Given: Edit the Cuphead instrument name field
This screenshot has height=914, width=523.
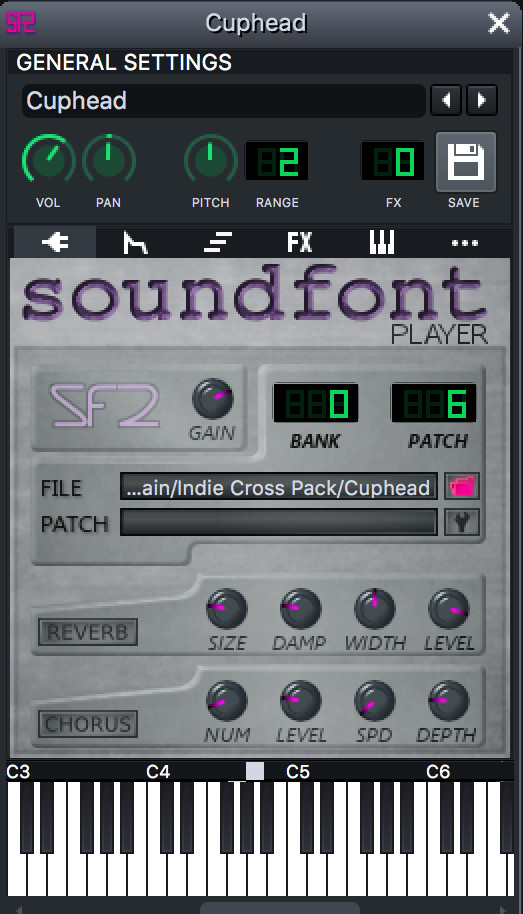Looking at the screenshot, I should point(224,101).
